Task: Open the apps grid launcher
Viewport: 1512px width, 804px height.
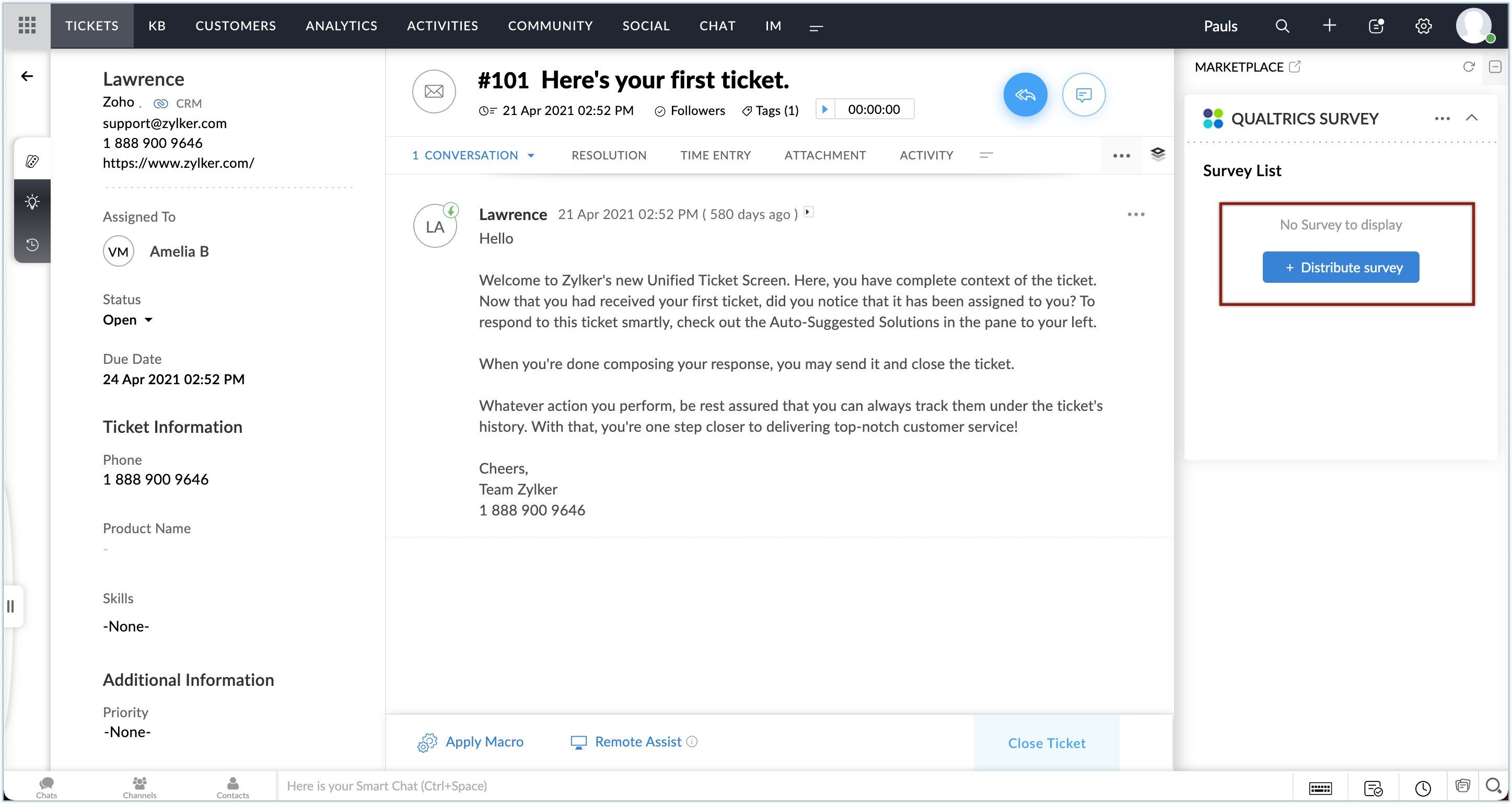Action: click(x=27, y=25)
